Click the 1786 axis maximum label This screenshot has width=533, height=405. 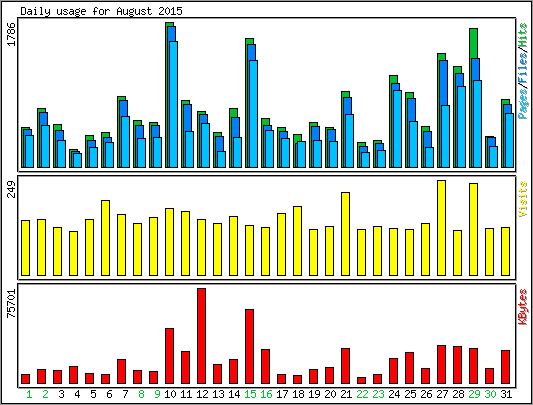(11, 34)
